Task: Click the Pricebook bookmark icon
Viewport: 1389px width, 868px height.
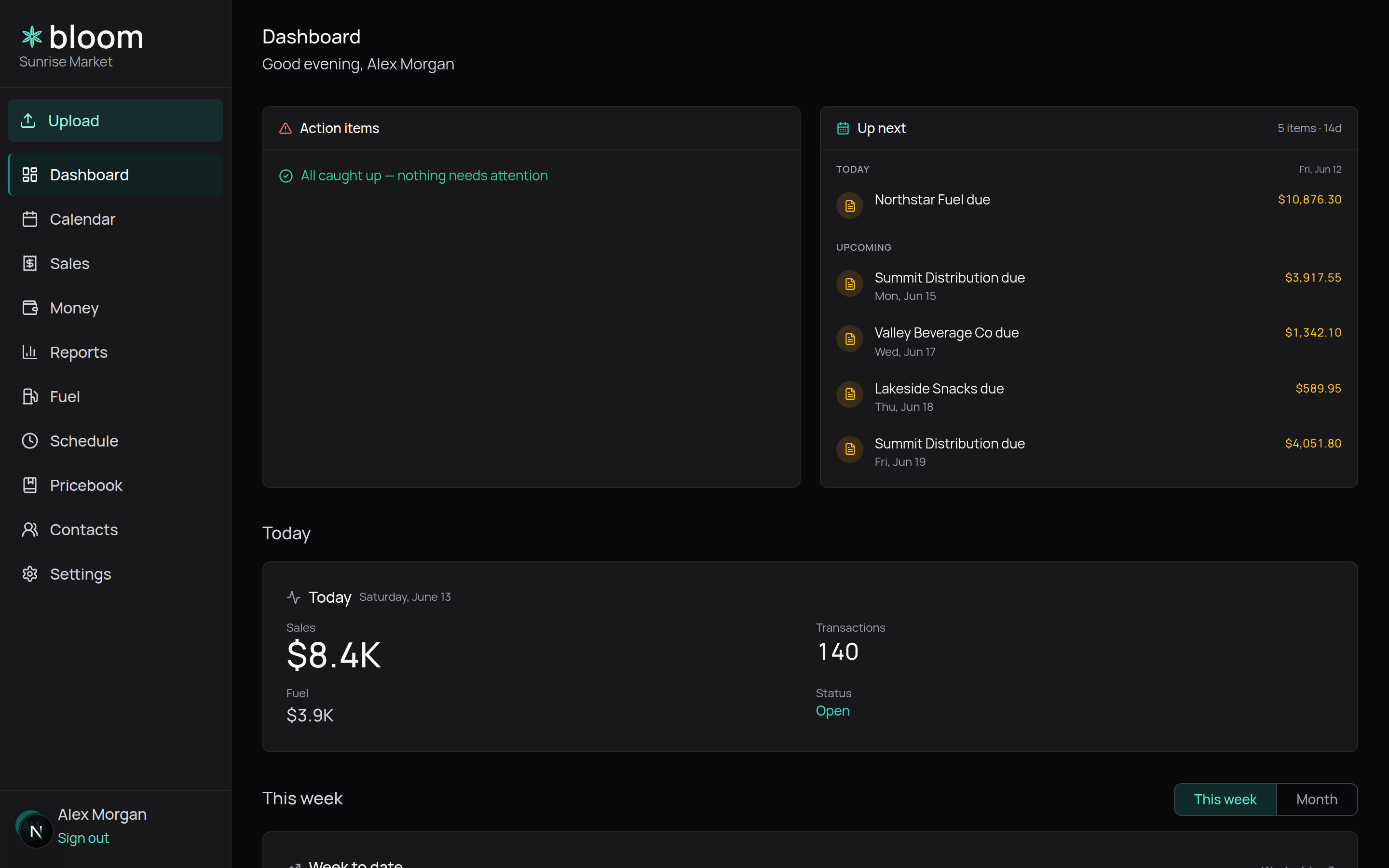Action: pos(30,485)
